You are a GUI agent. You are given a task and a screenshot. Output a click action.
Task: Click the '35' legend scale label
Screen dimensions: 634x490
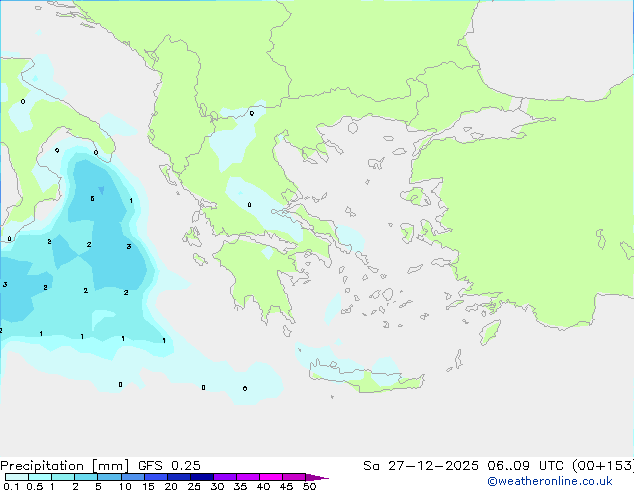[x=240, y=486]
